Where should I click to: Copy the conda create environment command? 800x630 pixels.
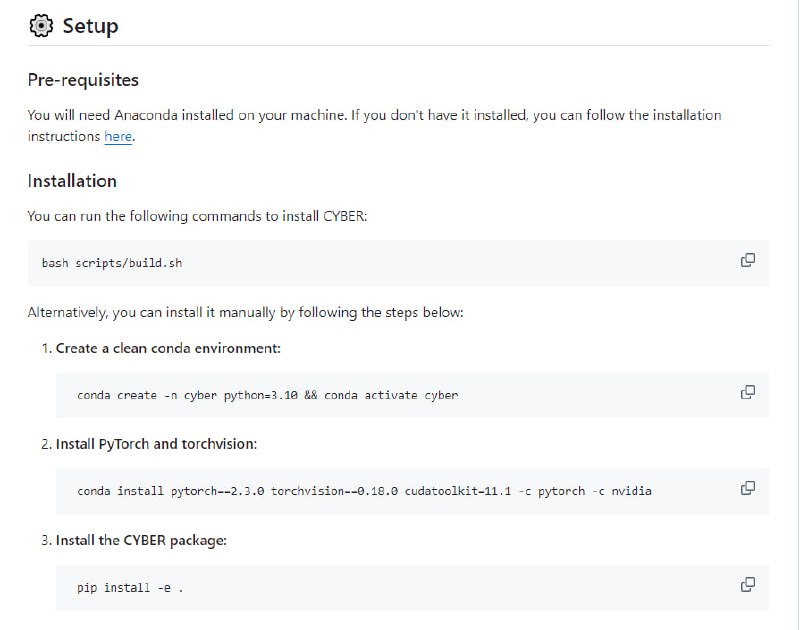coord(747,392)
